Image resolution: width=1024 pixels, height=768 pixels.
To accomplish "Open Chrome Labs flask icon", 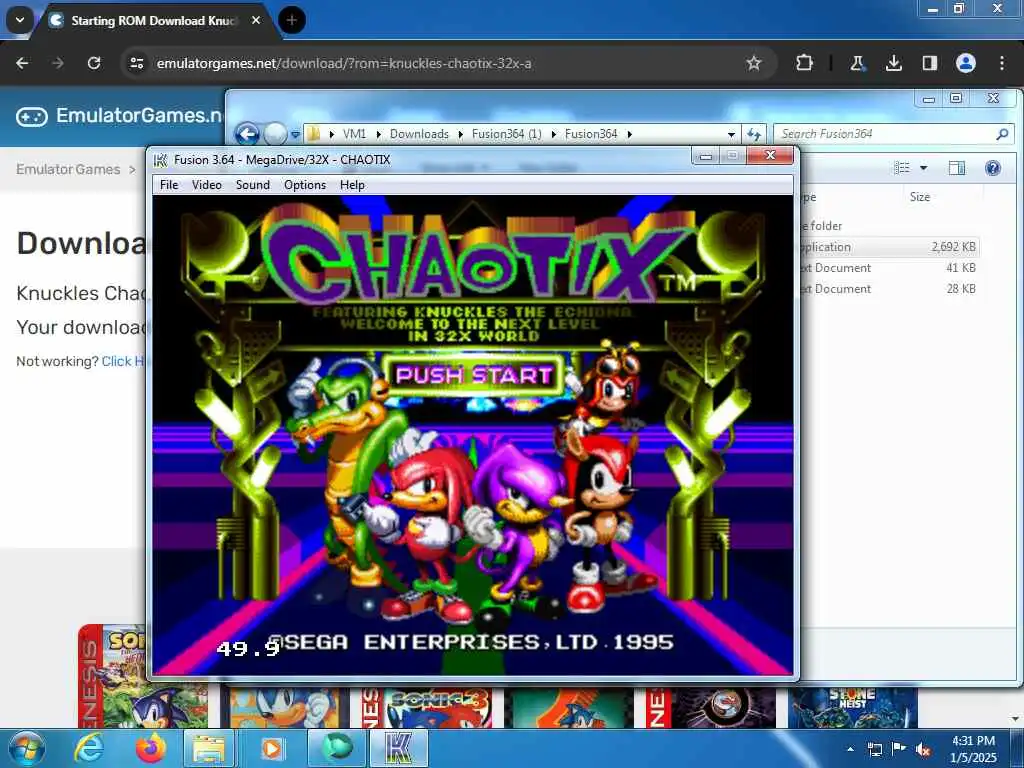I will 857,63.
